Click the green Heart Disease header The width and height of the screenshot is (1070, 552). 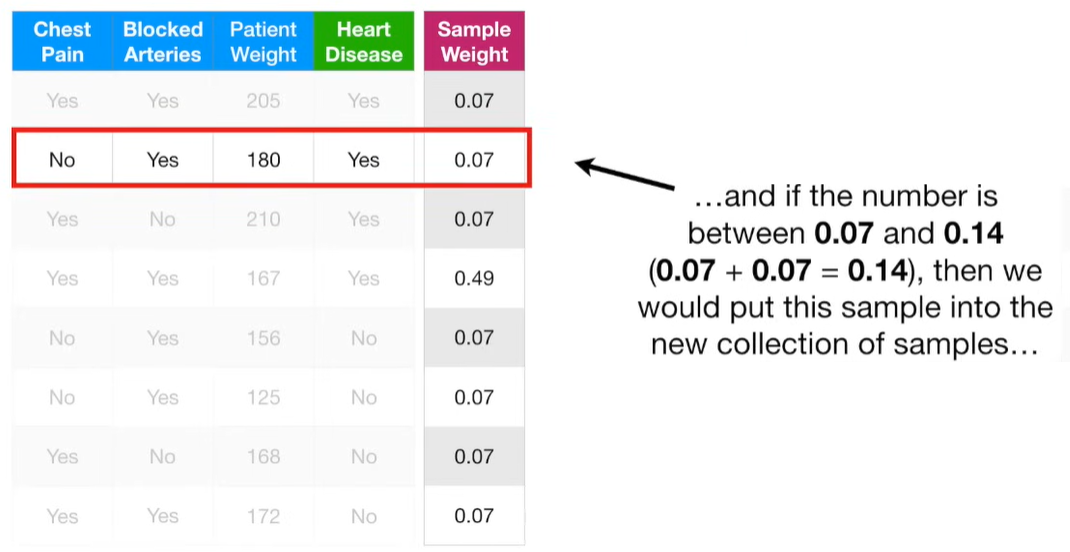(364, 41)
